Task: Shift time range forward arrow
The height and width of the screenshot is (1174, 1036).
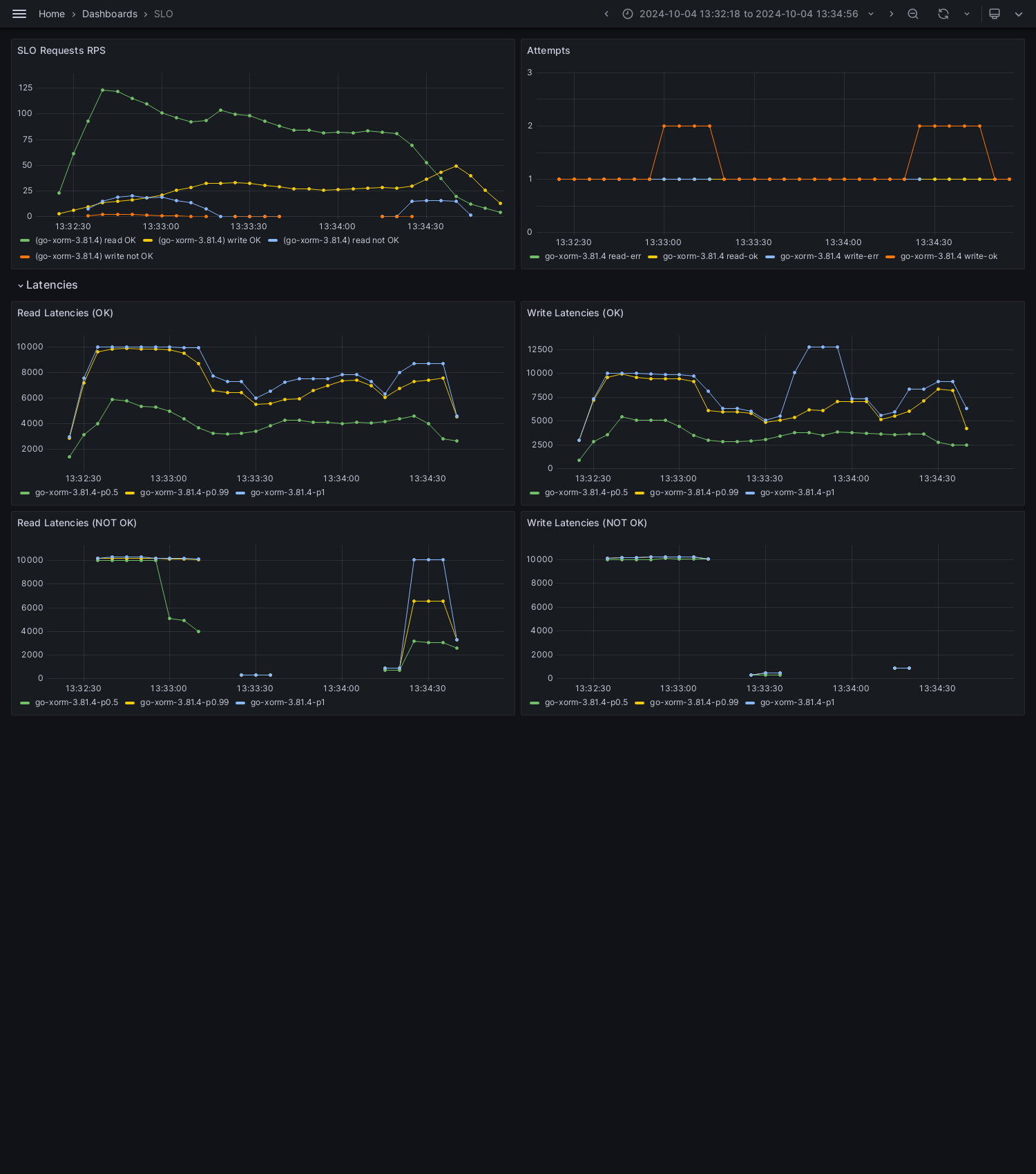Action: point(892,14)
